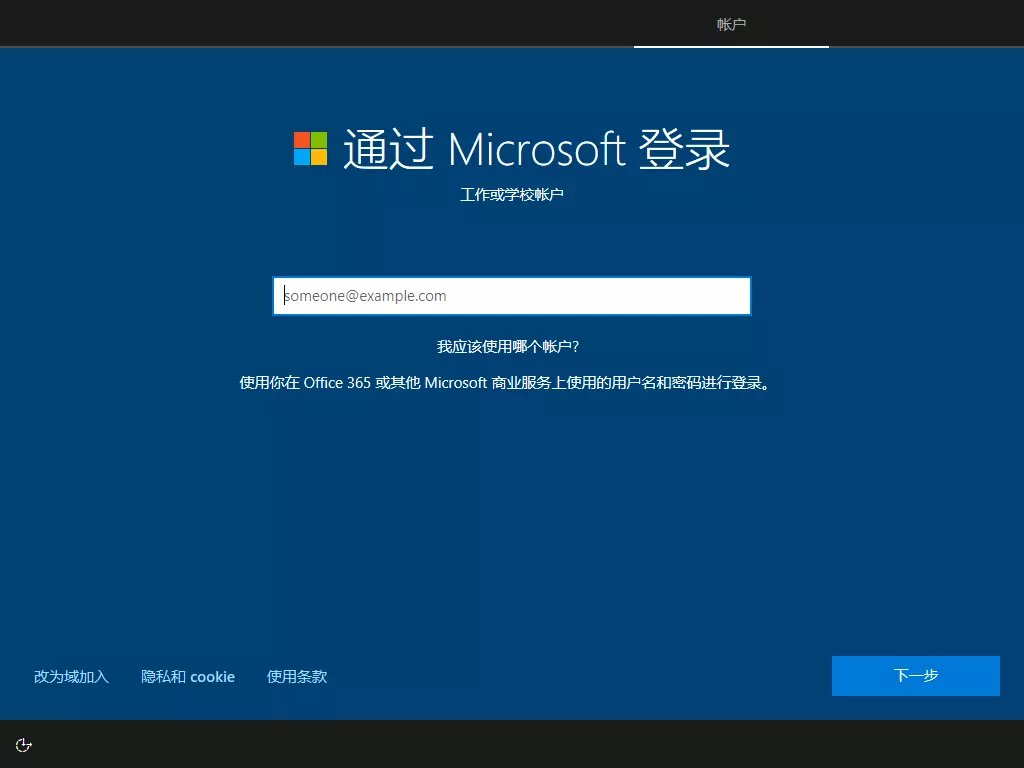The height and width of the screenshot is (768, 1024).
Task: Click the 工作或学校帐户 subtitle text
Action: coord(511,195)
